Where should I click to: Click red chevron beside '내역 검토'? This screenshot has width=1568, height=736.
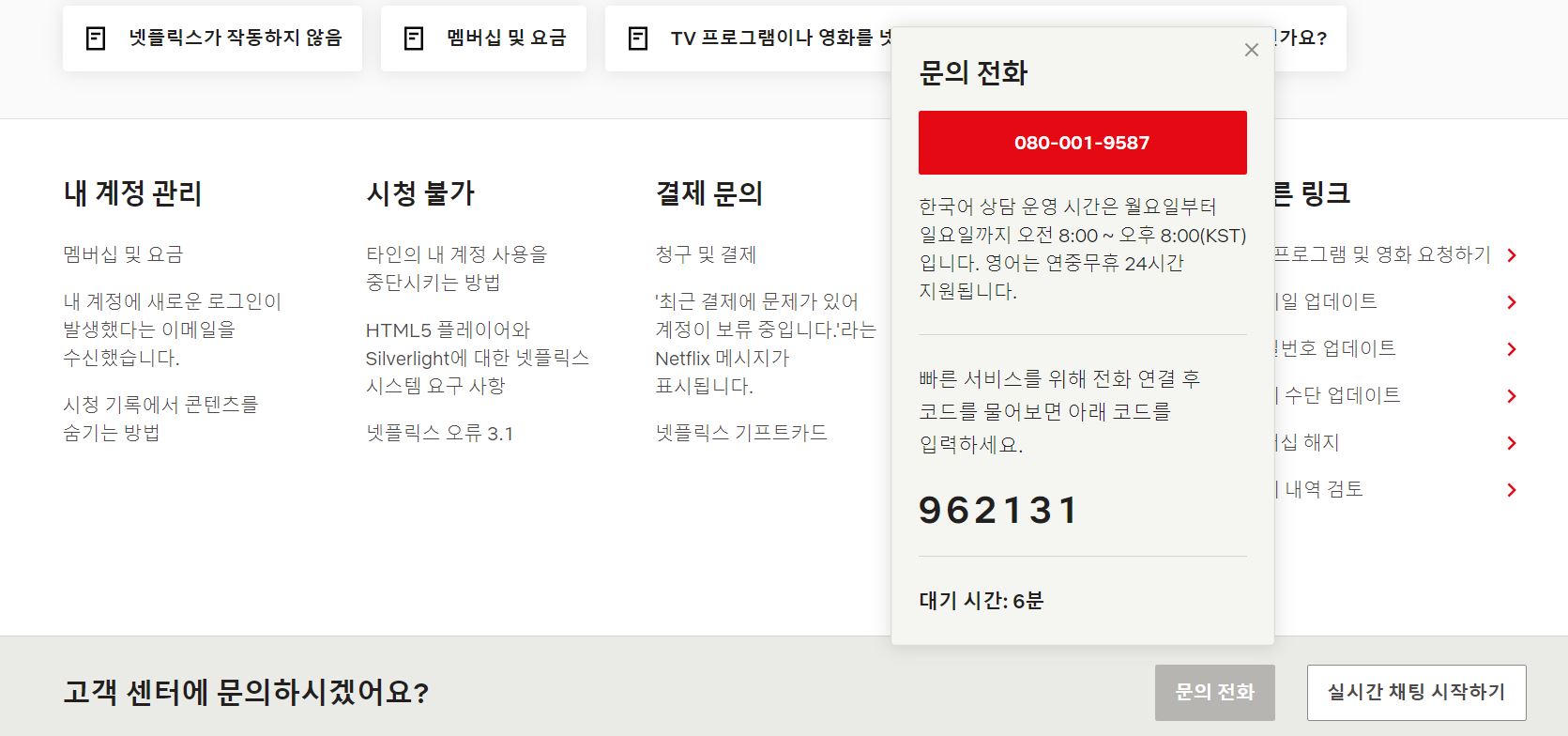tap(1511, 490)
